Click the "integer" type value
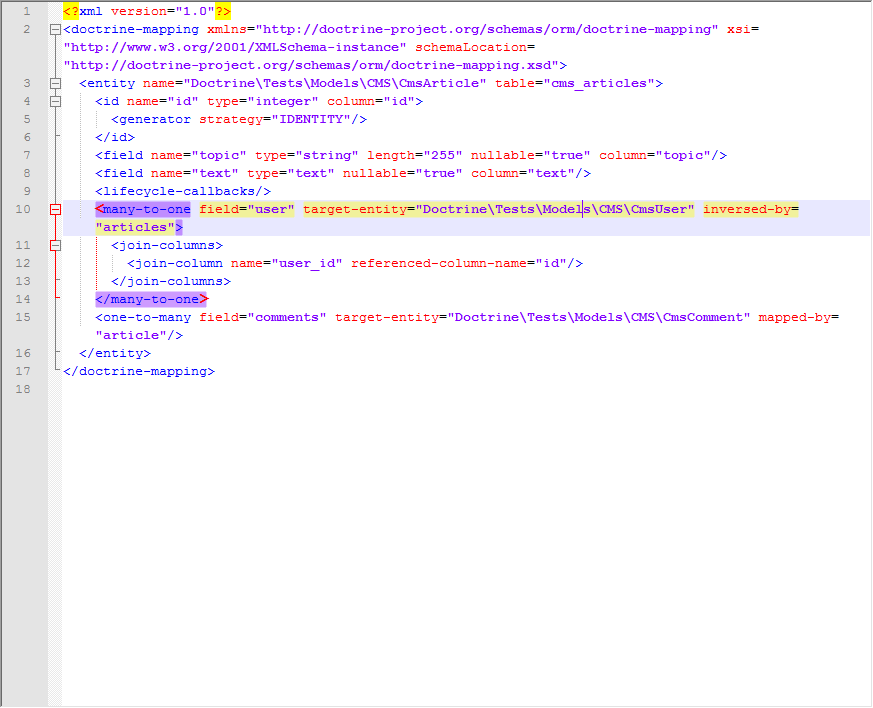 283,101
